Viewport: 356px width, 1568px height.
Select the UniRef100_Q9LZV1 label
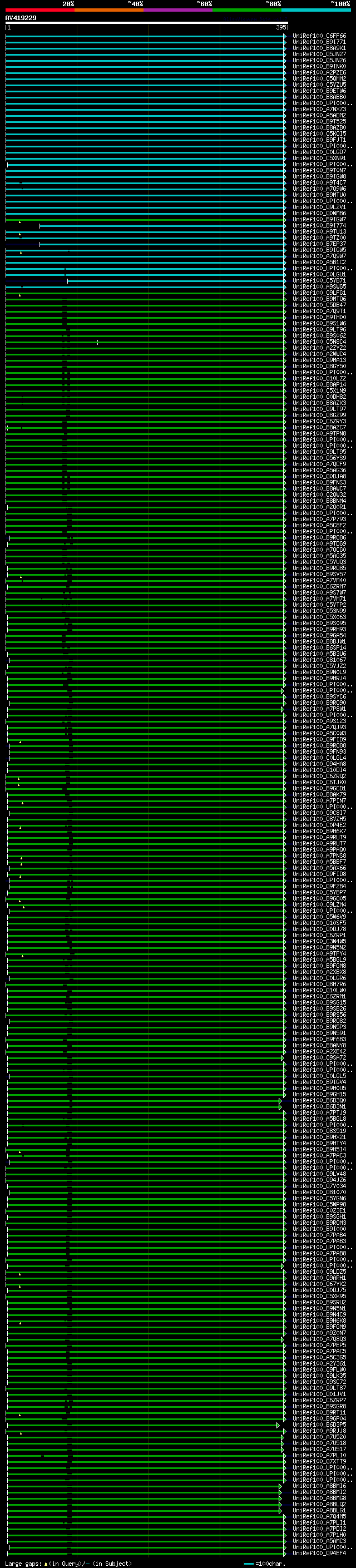[x=319, y=207]
